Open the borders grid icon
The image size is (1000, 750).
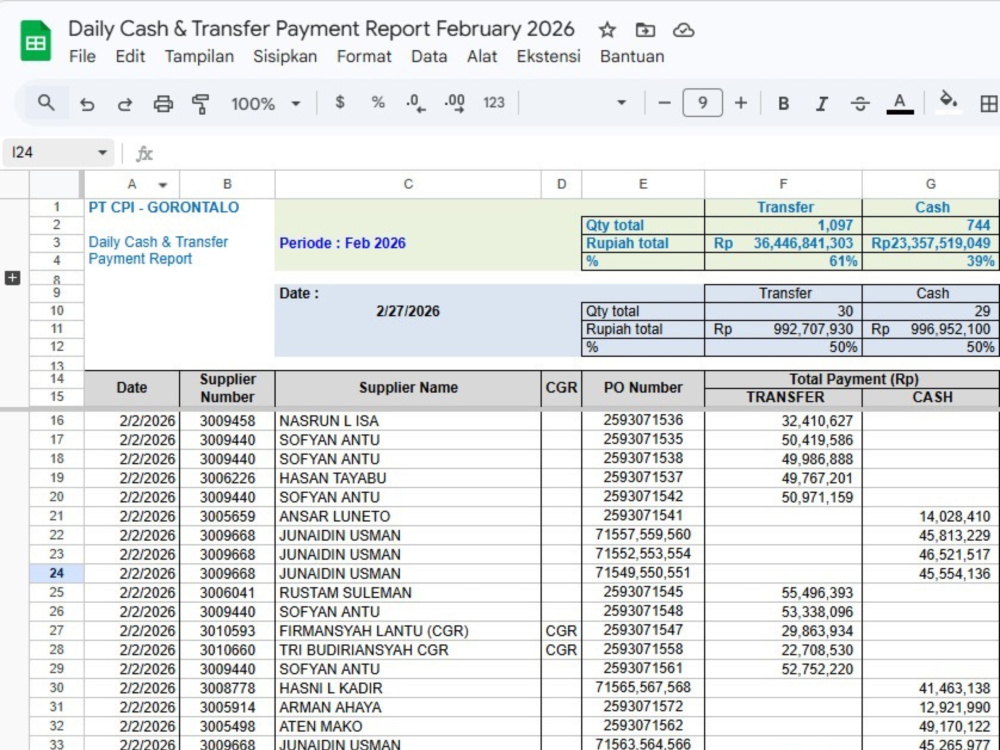(989, 103)
